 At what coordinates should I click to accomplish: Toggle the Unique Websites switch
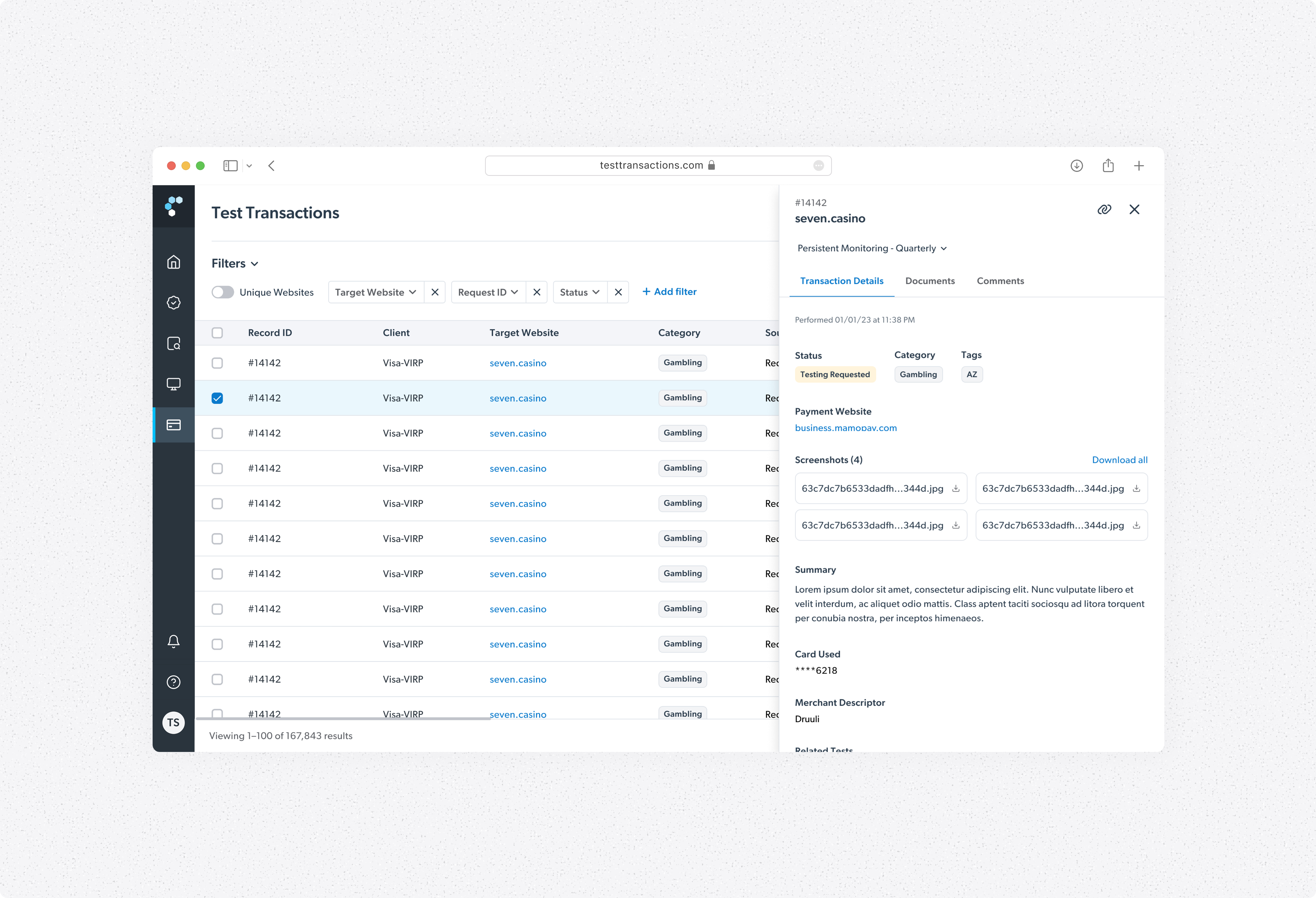(x=223, y=292)
